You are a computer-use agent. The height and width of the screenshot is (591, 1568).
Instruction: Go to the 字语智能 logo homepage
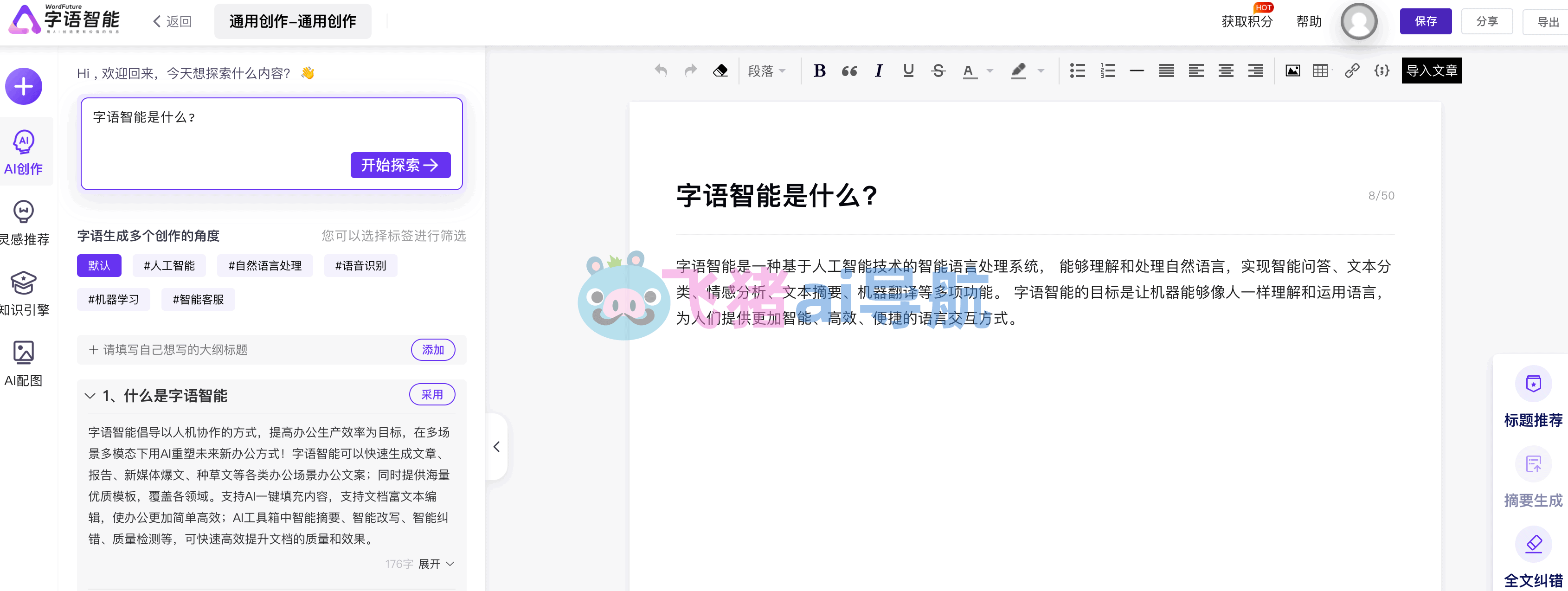point(64,19)
